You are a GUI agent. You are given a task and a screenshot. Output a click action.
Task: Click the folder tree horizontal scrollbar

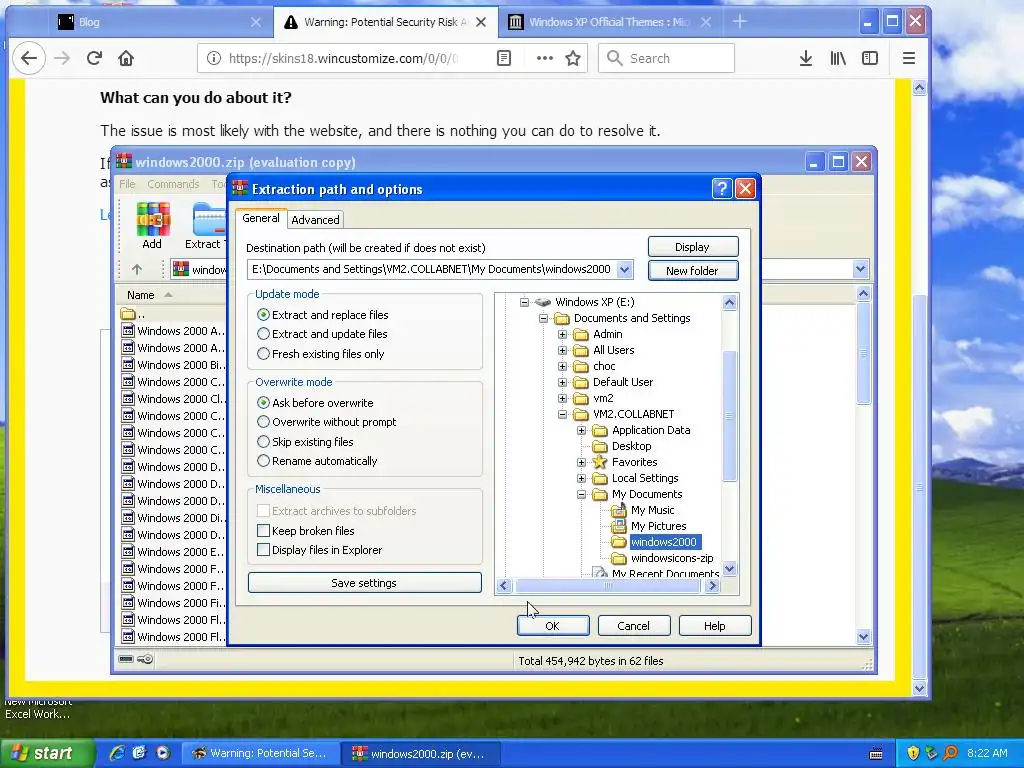click(607, 586)
